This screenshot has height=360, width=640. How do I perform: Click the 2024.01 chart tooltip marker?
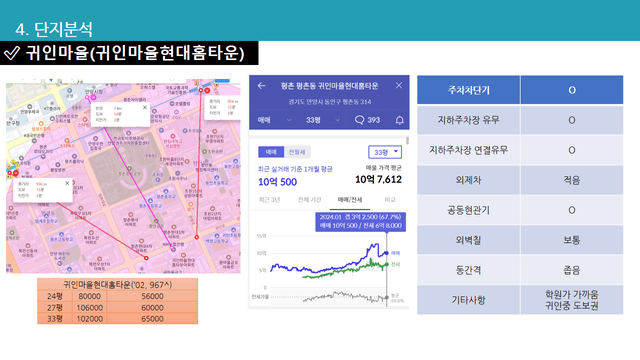(x=360, y=221)
